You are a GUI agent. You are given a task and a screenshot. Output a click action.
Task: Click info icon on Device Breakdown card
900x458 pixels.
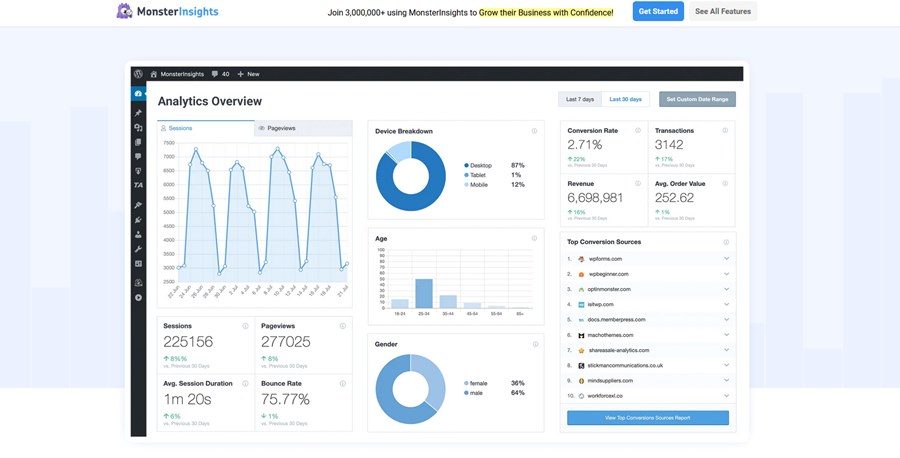click(534, 131)
